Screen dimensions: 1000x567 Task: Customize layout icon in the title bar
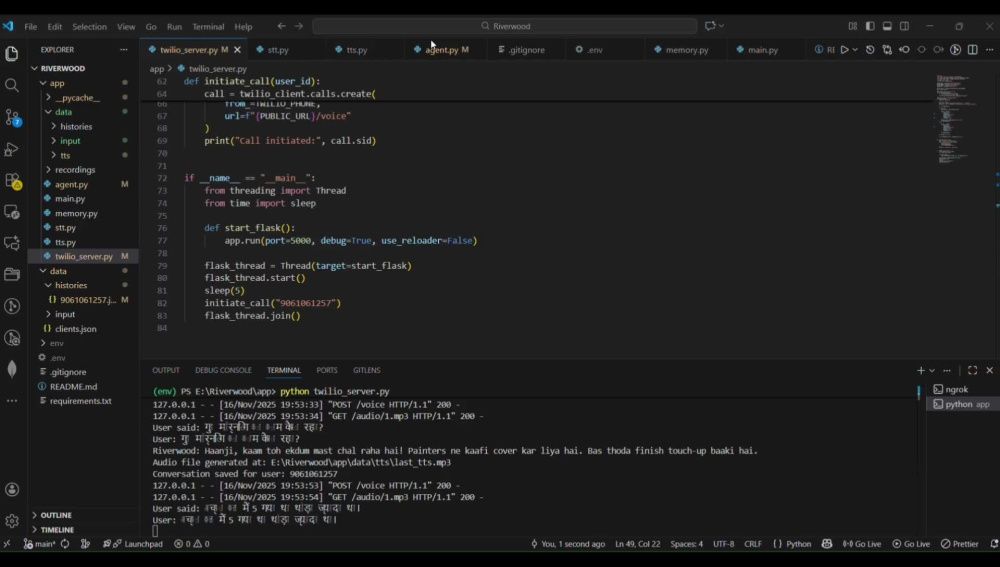click(x=853, y=26)
